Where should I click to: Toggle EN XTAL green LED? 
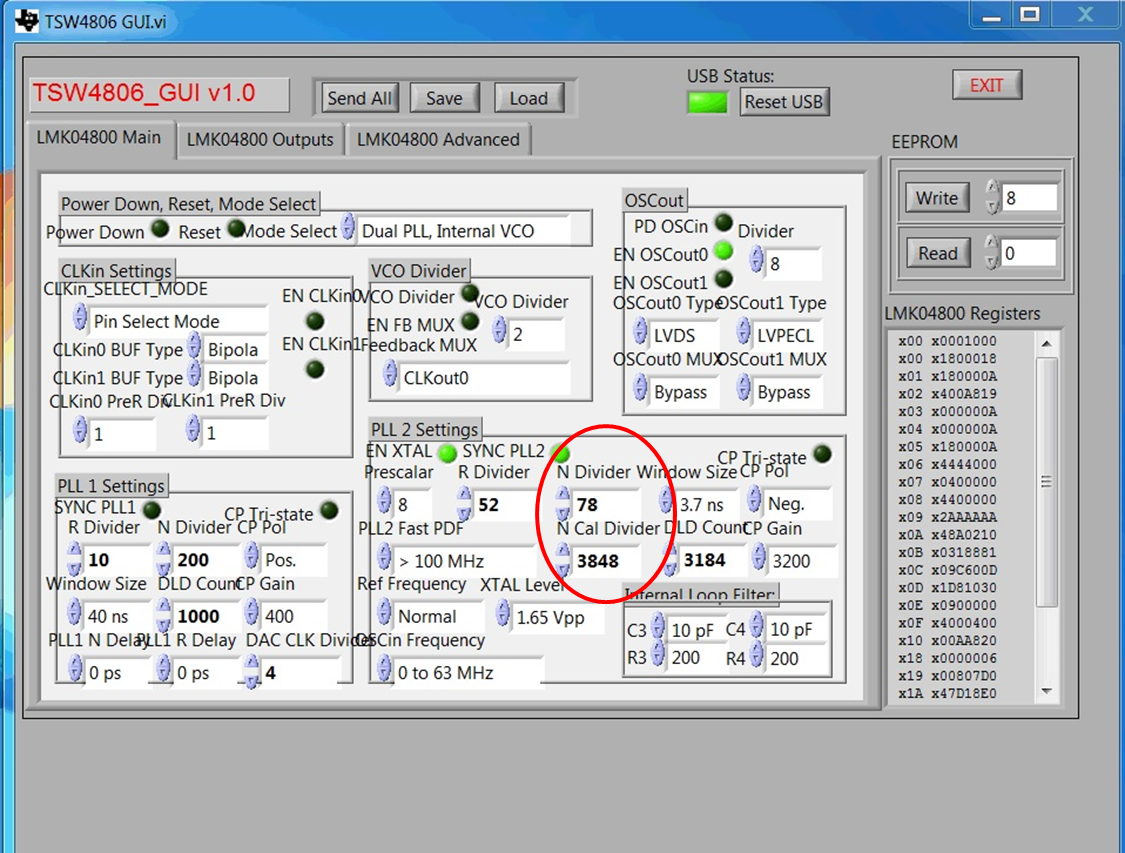tap(447, 453)
